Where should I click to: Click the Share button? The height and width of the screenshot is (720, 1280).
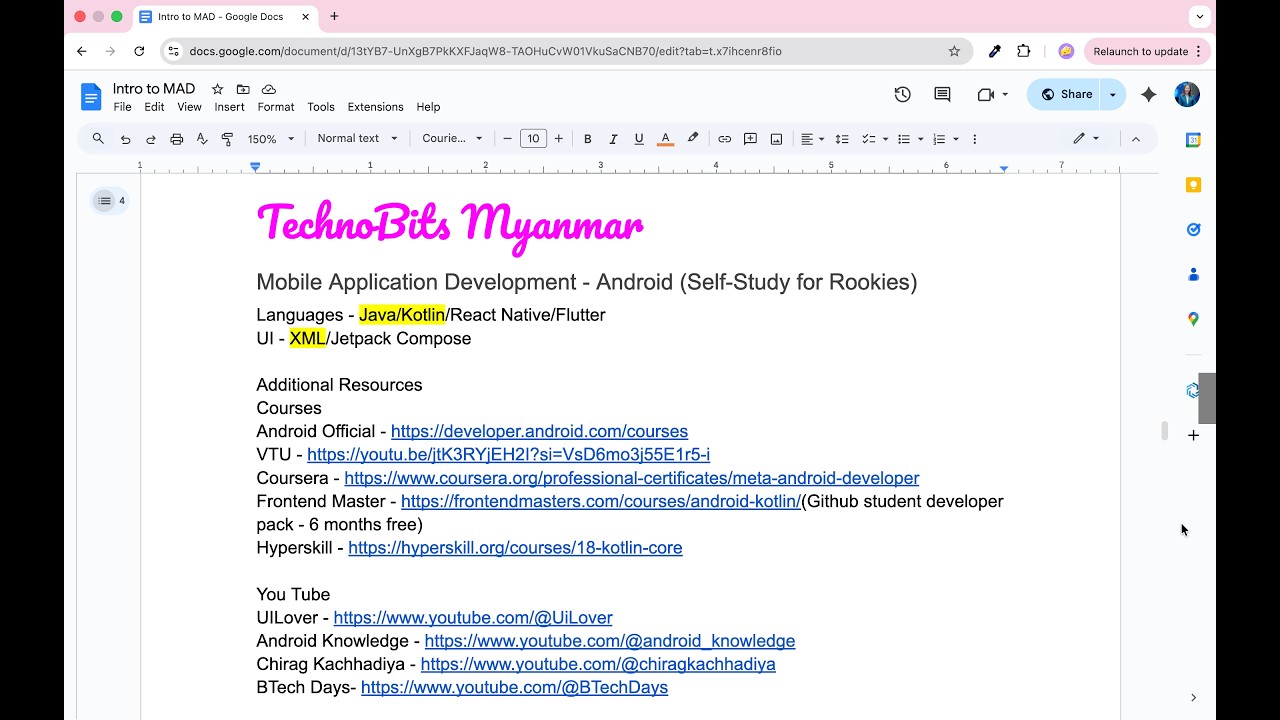point(1065,94)
